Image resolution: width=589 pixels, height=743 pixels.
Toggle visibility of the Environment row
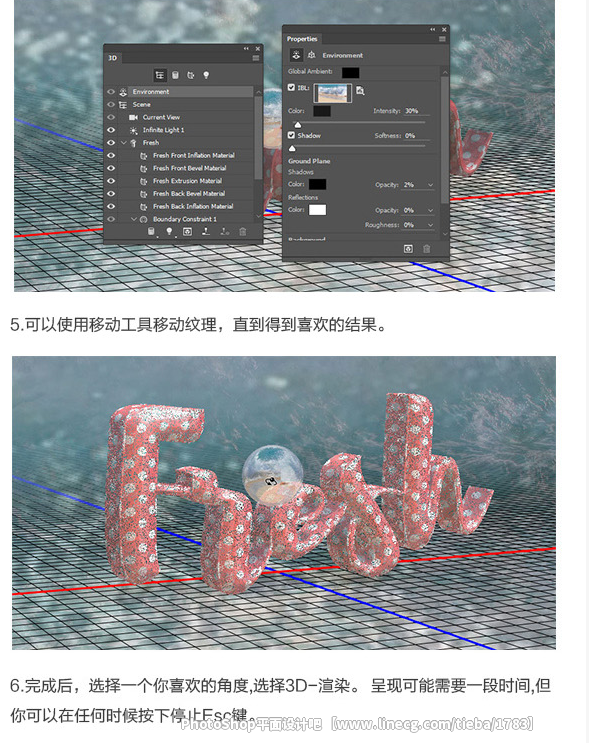pos(111,92)
